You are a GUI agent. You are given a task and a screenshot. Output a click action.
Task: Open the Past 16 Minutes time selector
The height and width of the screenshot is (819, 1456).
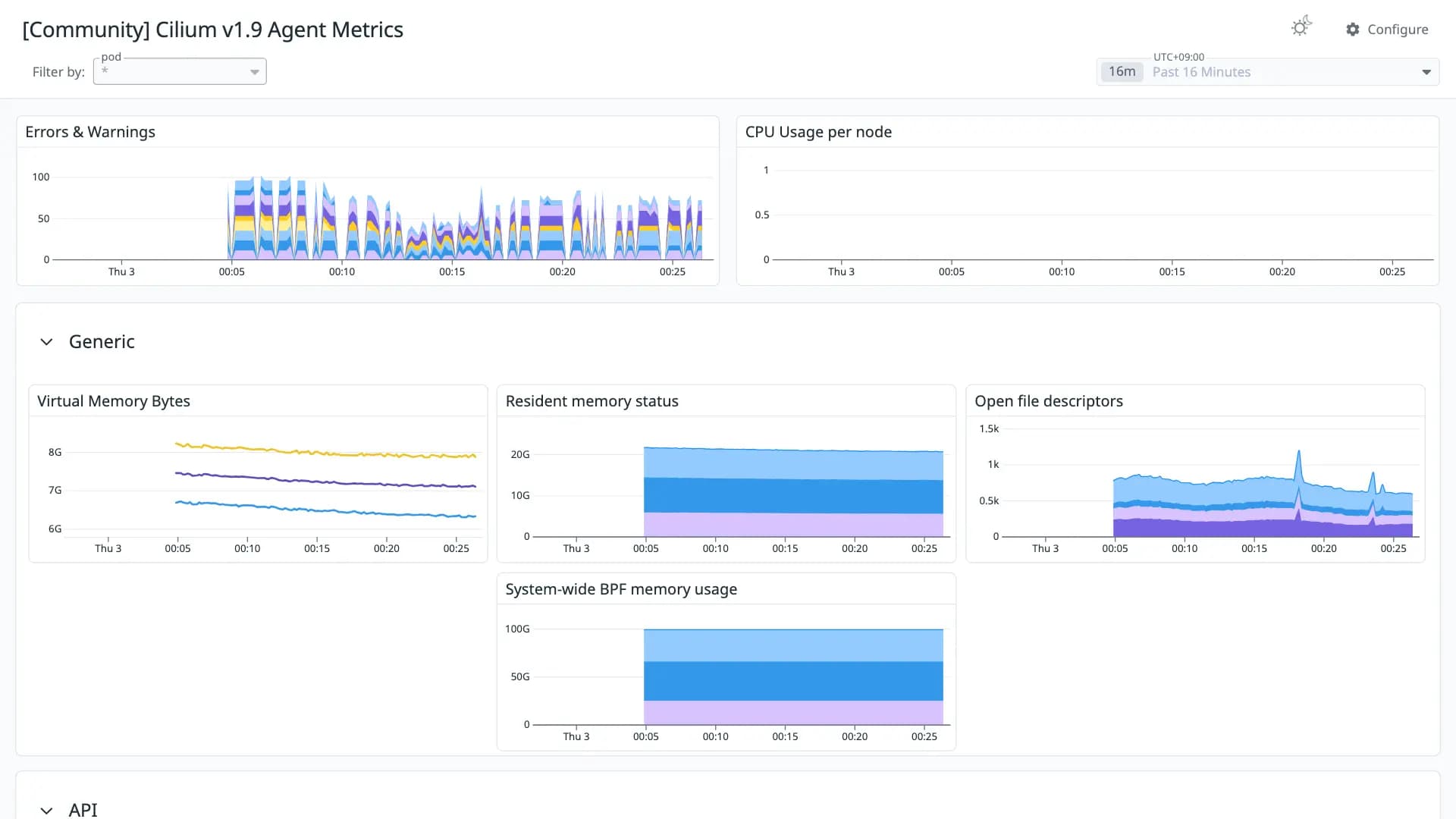click(1268, 72)
